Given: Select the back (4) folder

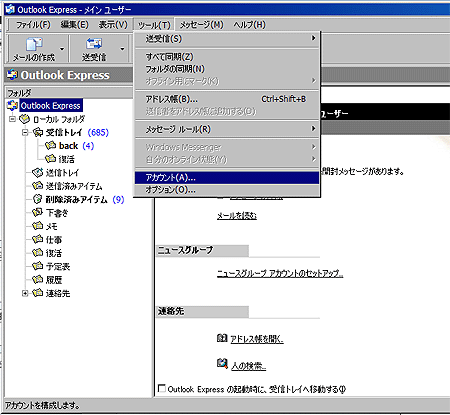Looking at the screenshot, I should point(76,146).
